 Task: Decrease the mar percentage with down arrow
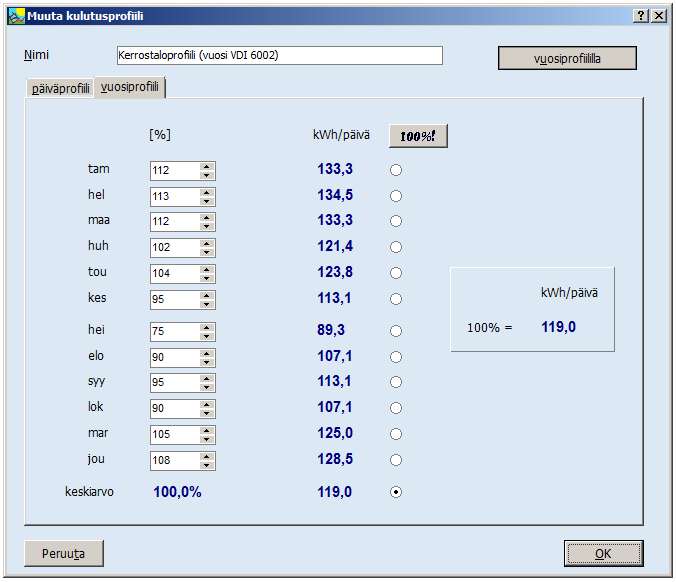point(207,439)
